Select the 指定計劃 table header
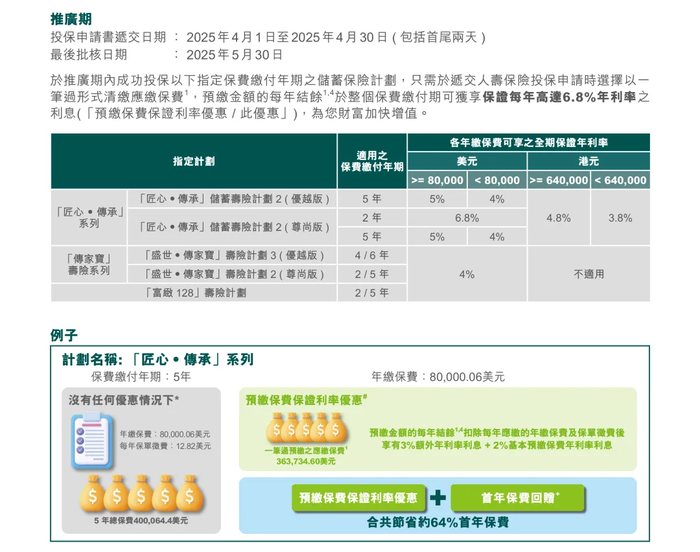 tap(194, 161)
